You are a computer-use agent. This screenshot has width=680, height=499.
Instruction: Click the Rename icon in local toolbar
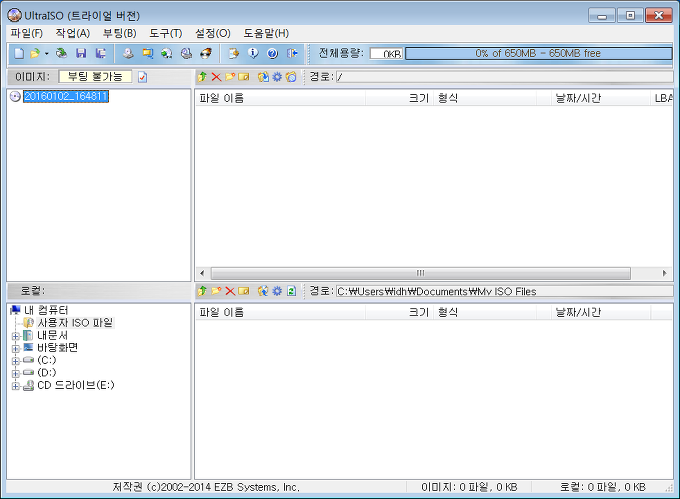(x=244, y=291)
